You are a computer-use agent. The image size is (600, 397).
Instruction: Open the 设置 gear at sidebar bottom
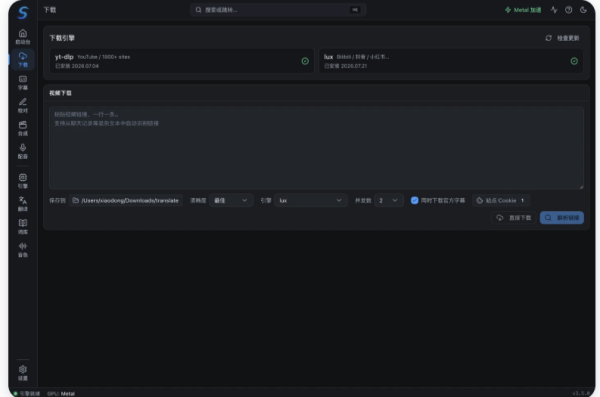[23, 373]
